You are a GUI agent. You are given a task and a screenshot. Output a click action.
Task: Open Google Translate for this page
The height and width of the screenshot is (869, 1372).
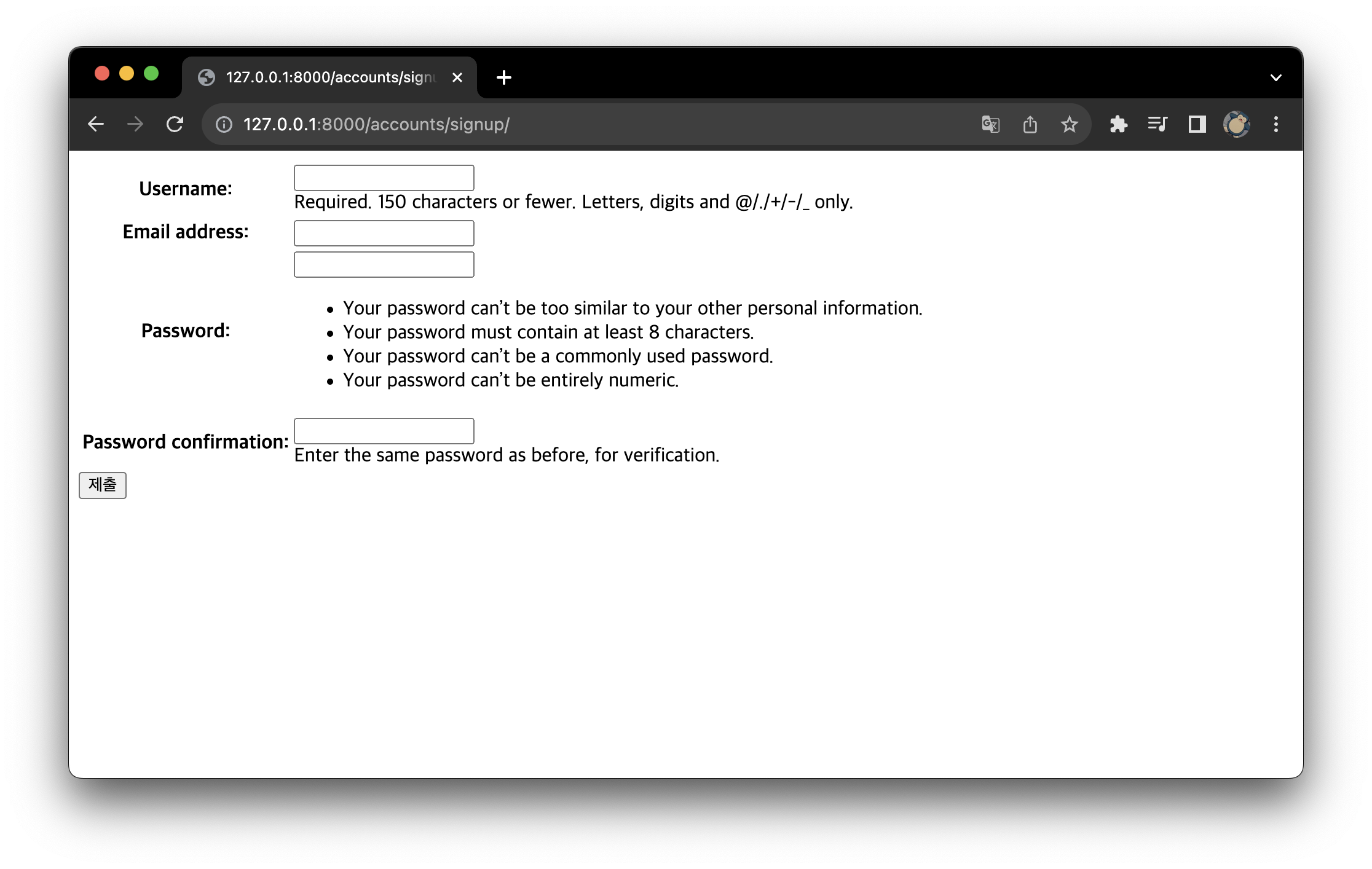click(x=990, y=125)
